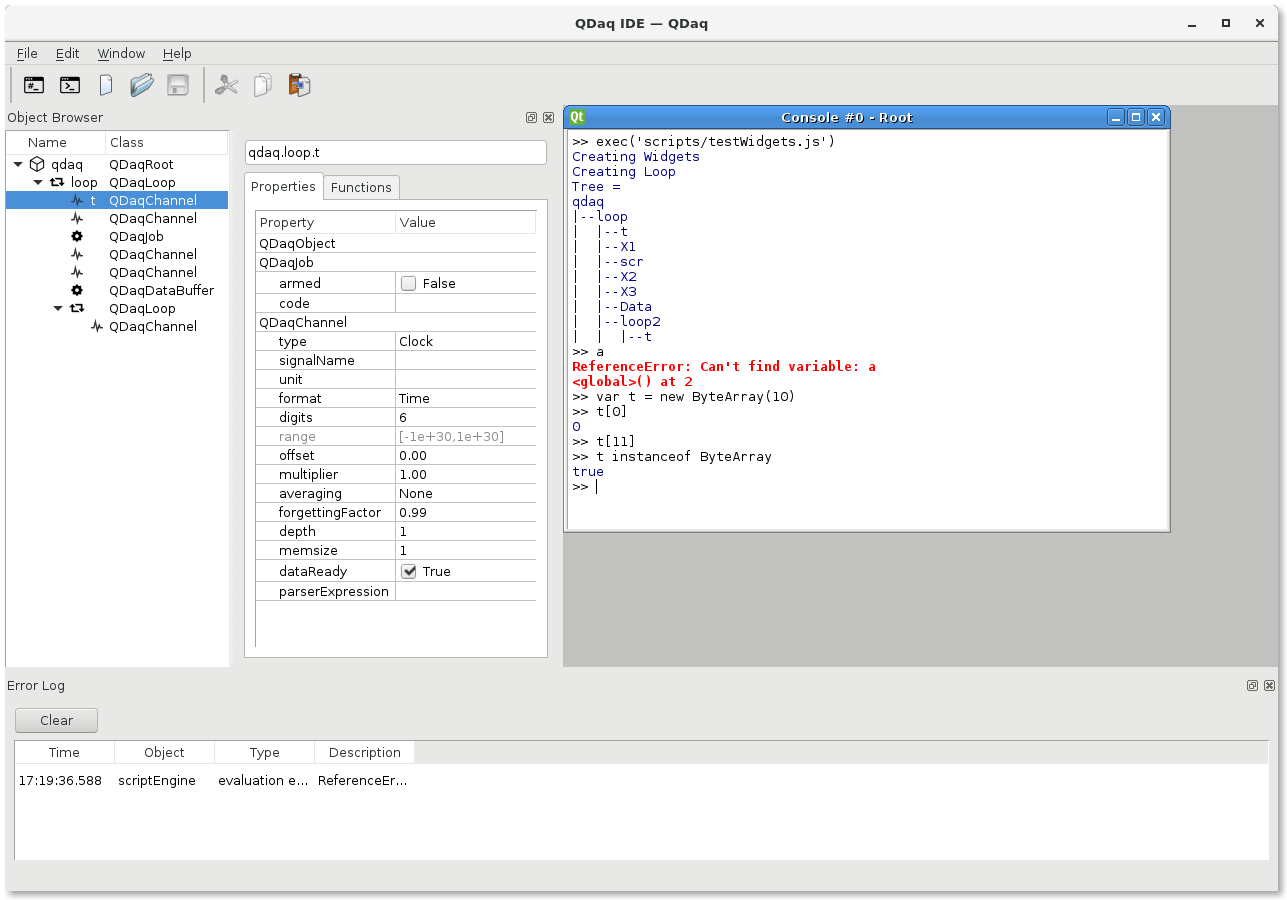Click the Name column header in Object Browser
This screenshot has width=1287, height=900.
55,142
